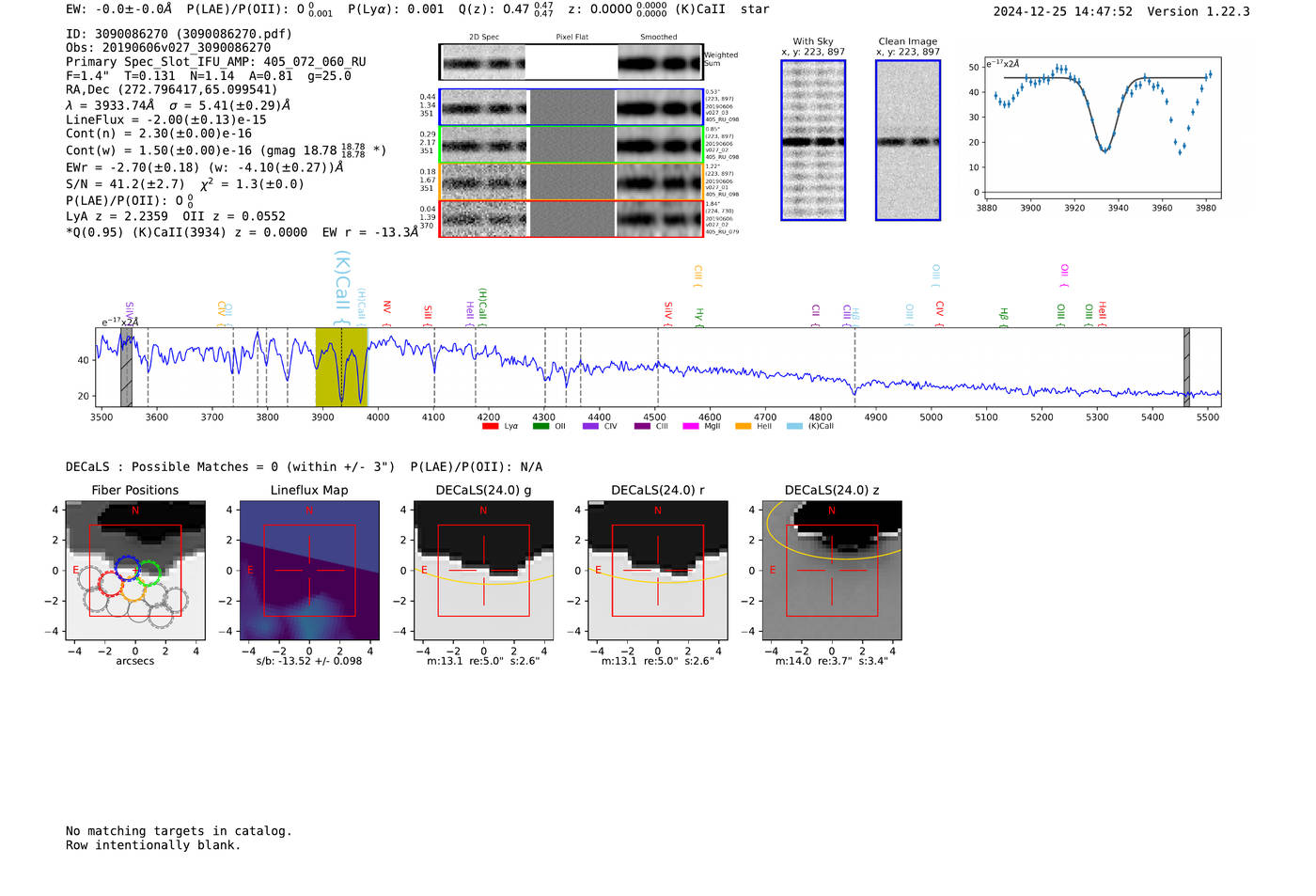This screenshot has height=896, width=1316.
Task: Click the yellow highlighted band in the spectrum
Action: pos(341,367)
